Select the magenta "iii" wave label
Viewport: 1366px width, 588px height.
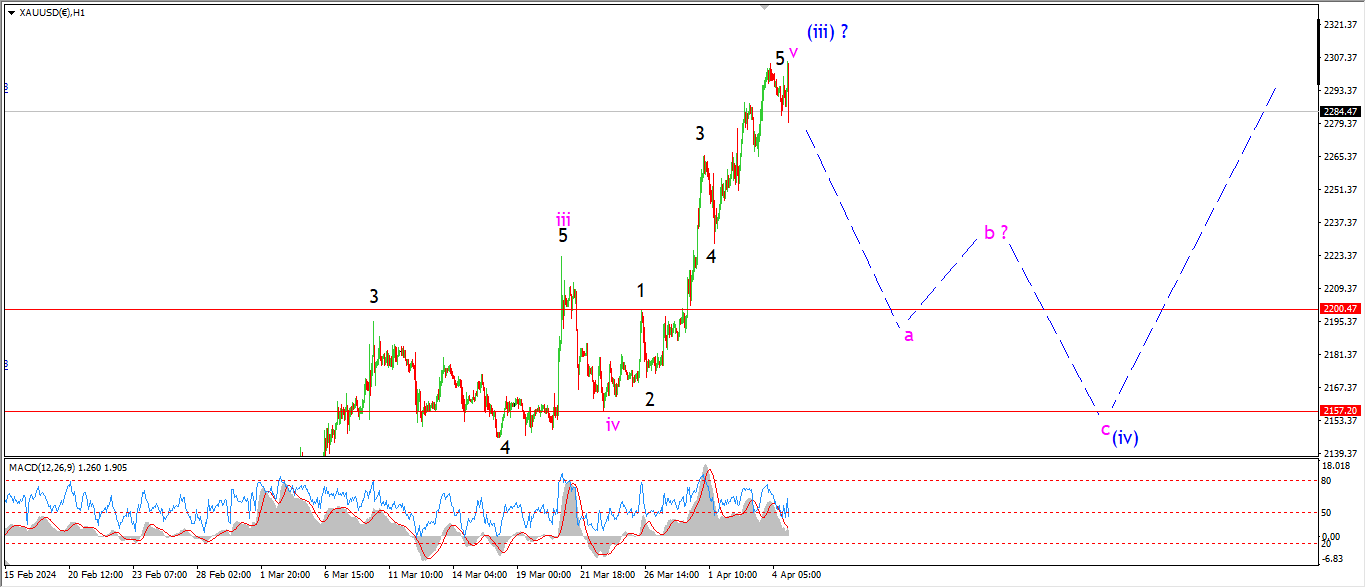tap(564, 219)
